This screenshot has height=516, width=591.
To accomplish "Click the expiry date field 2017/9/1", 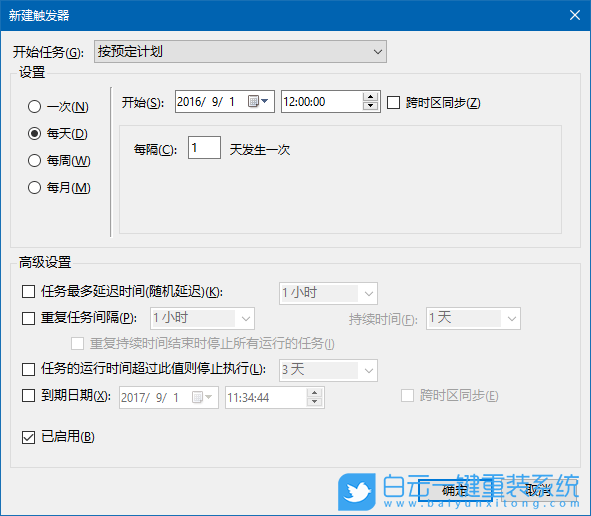I will (x=169, y=397).
